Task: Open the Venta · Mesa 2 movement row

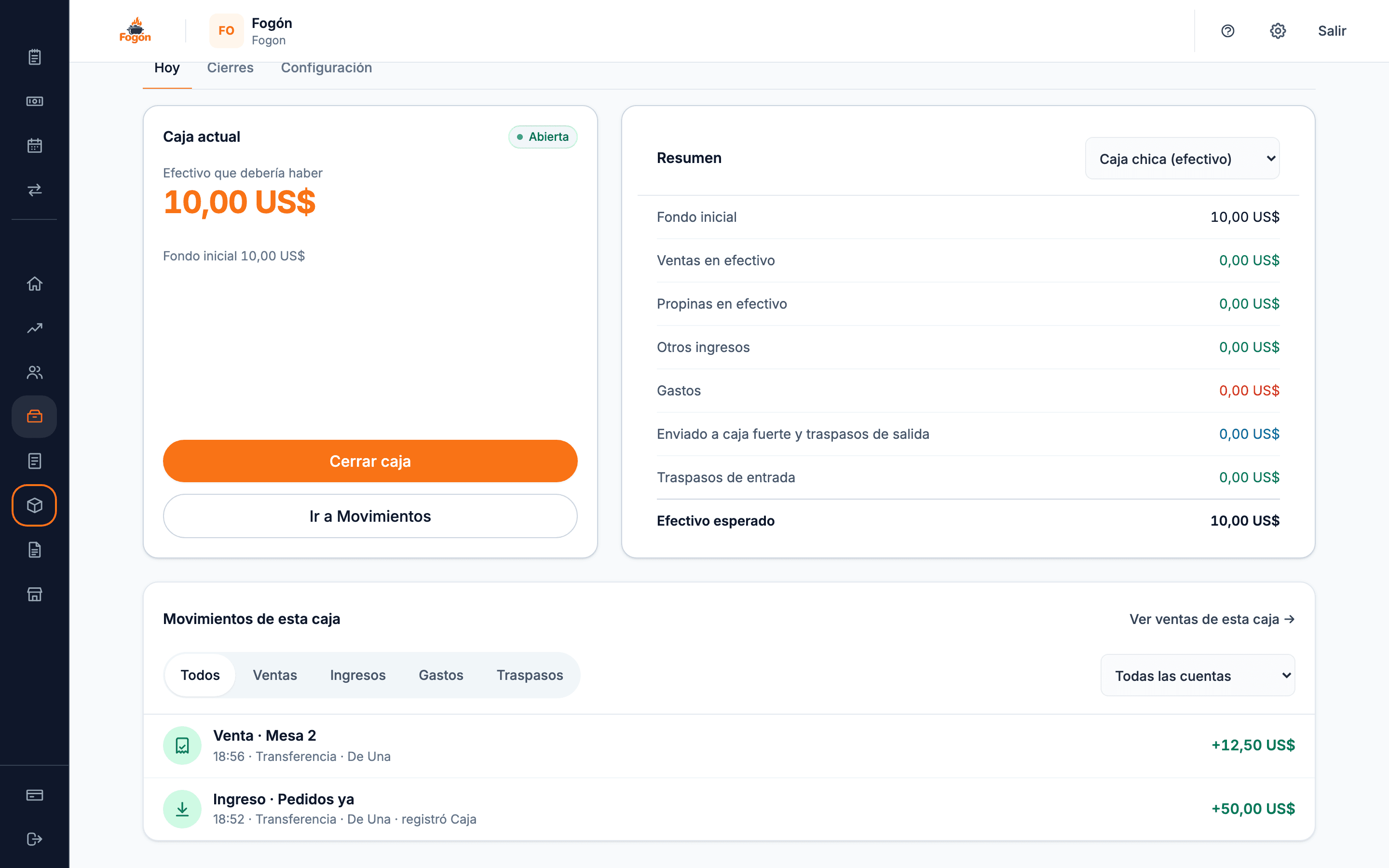Action: 729,745
